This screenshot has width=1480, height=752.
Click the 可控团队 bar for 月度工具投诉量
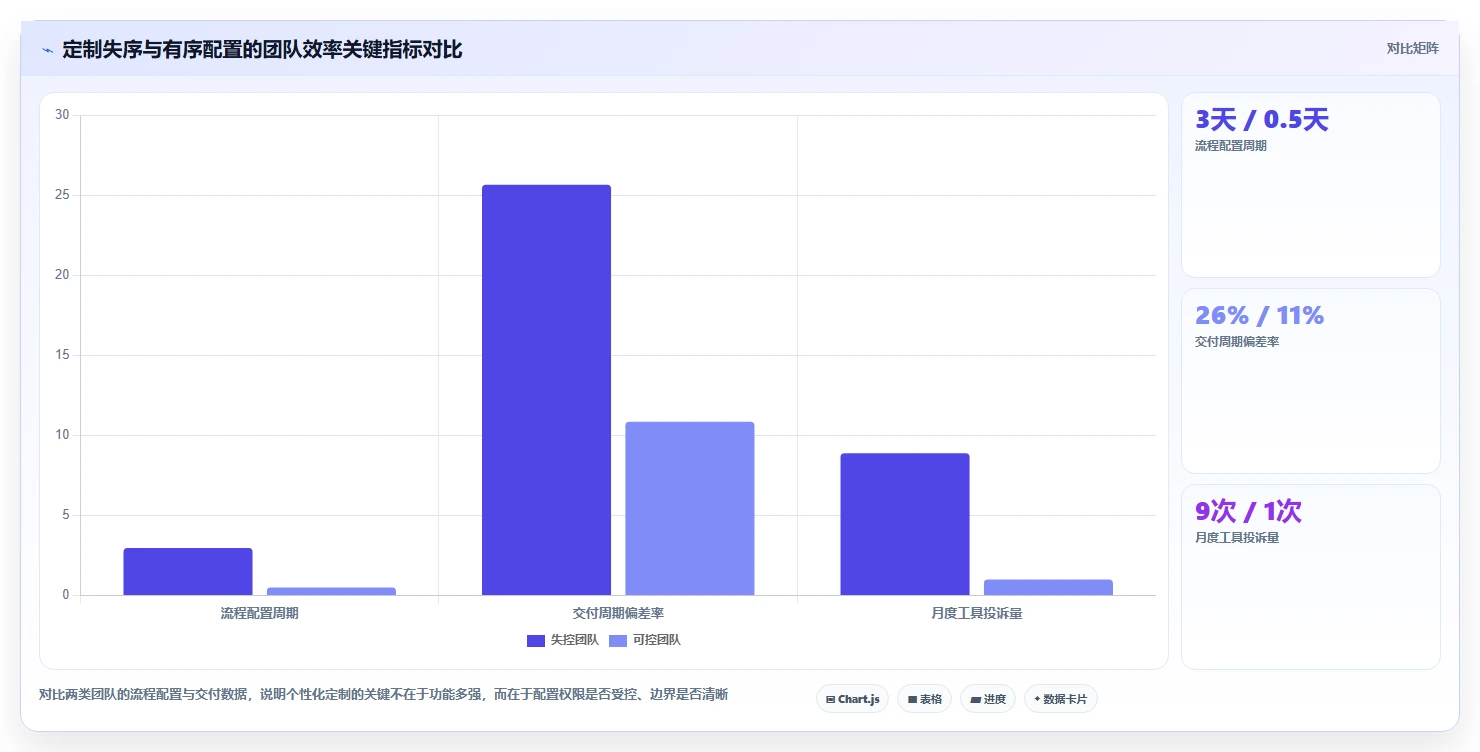pos(1048,587)
